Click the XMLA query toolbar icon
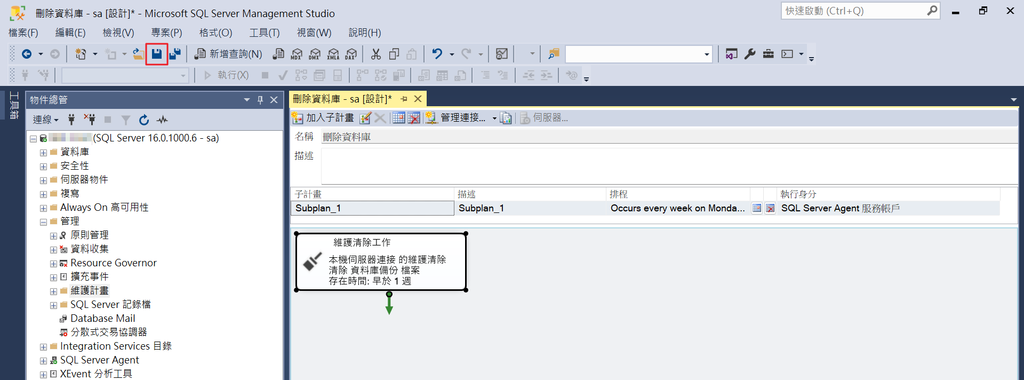The width and height of the screenshot is (1024, 380). (334, 54)
